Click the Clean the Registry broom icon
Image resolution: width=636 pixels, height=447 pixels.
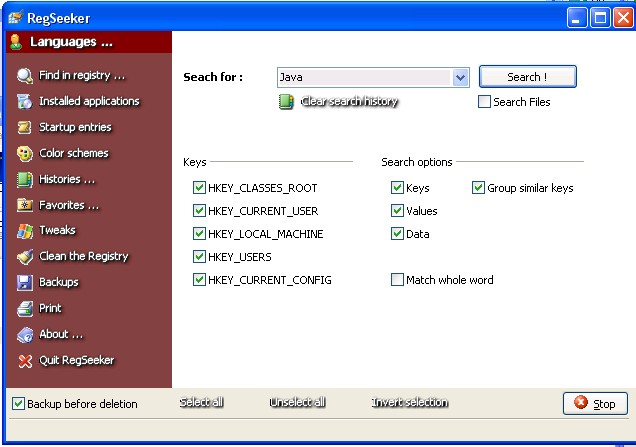click(x=25, y=257)
